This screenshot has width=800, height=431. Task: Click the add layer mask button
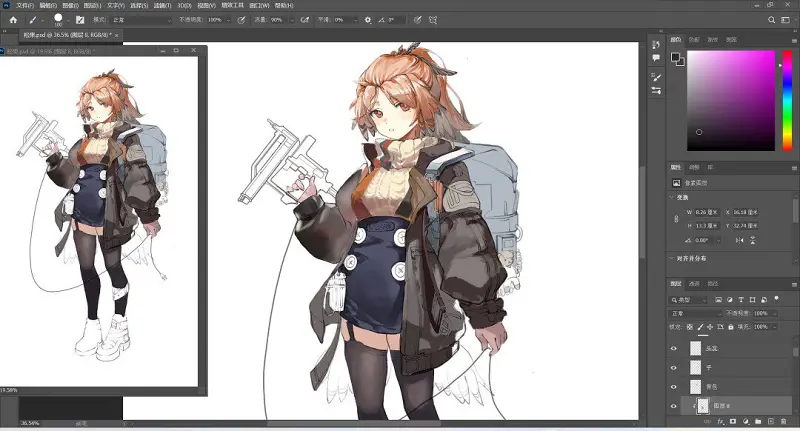(x=733, y=422)
